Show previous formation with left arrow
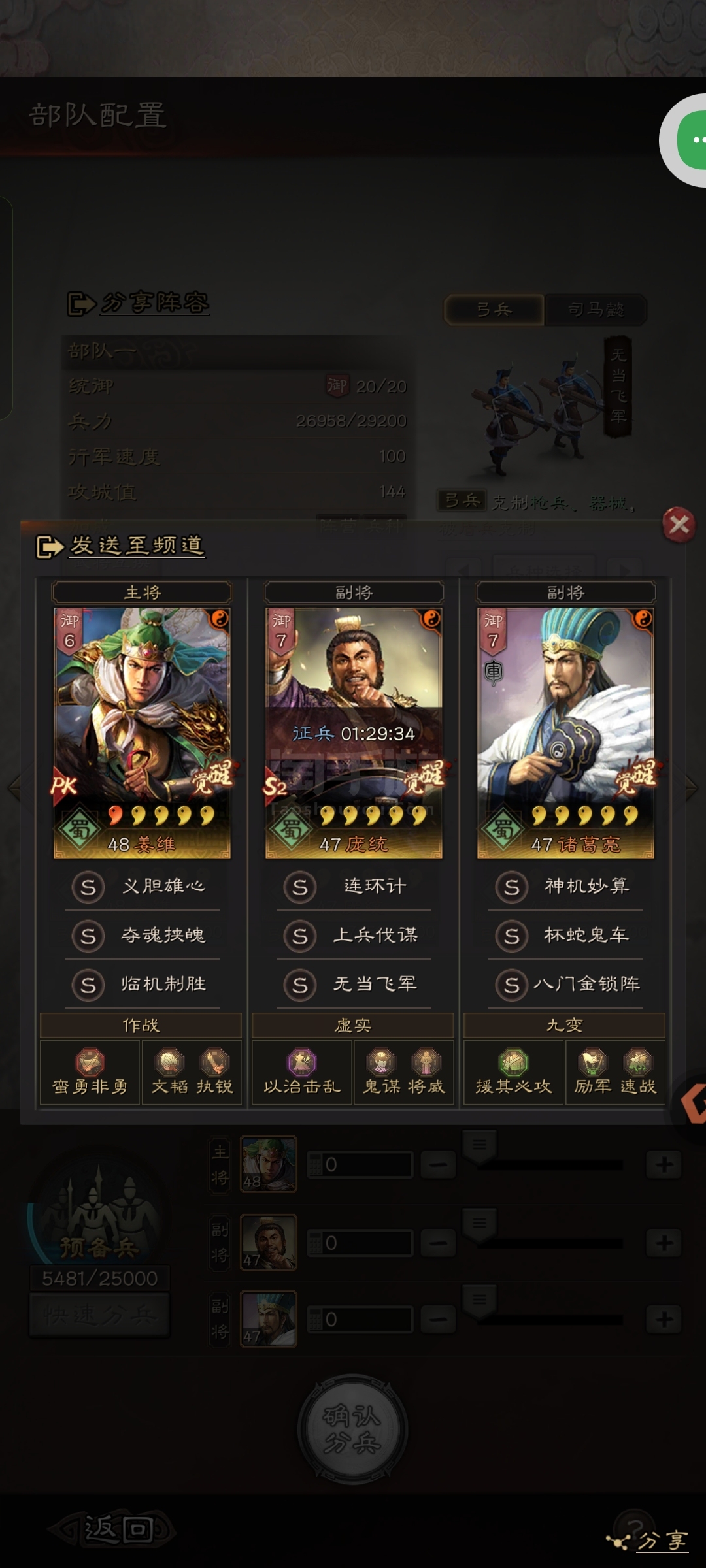The height and width of the screenshot is (1568, 706). click(x=14, y=788)
